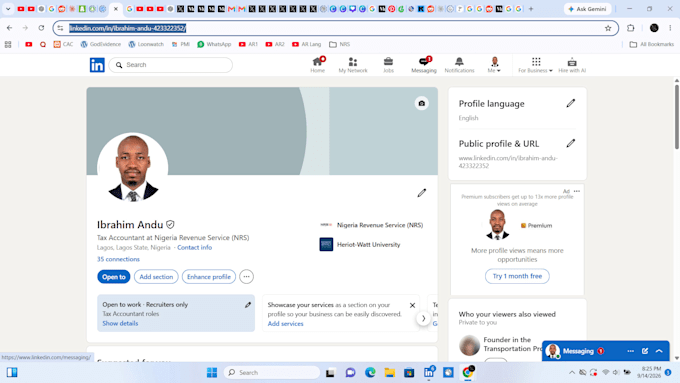The height and width of the screenshot is (383, 680).
Task: Open the Windows Start menu
Action: click(x=212, y=372)
